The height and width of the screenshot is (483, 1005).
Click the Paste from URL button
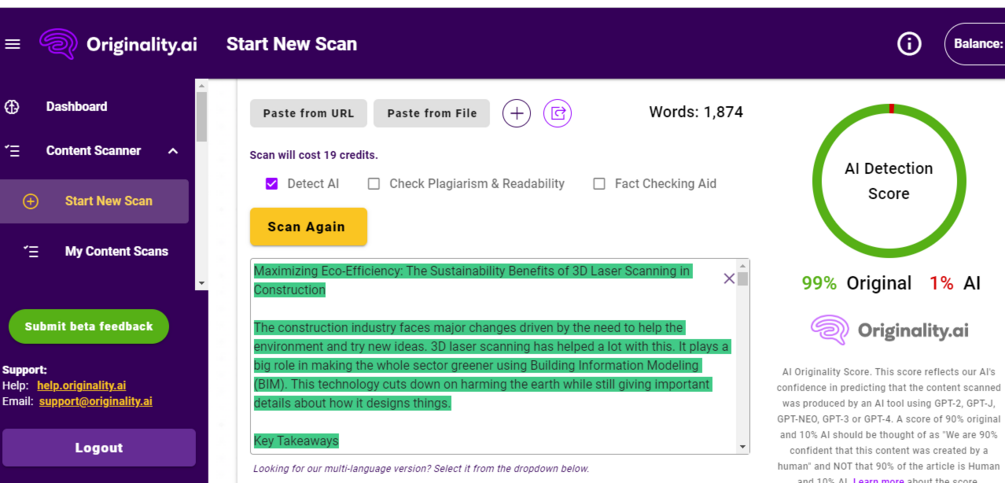pos(308,113)
